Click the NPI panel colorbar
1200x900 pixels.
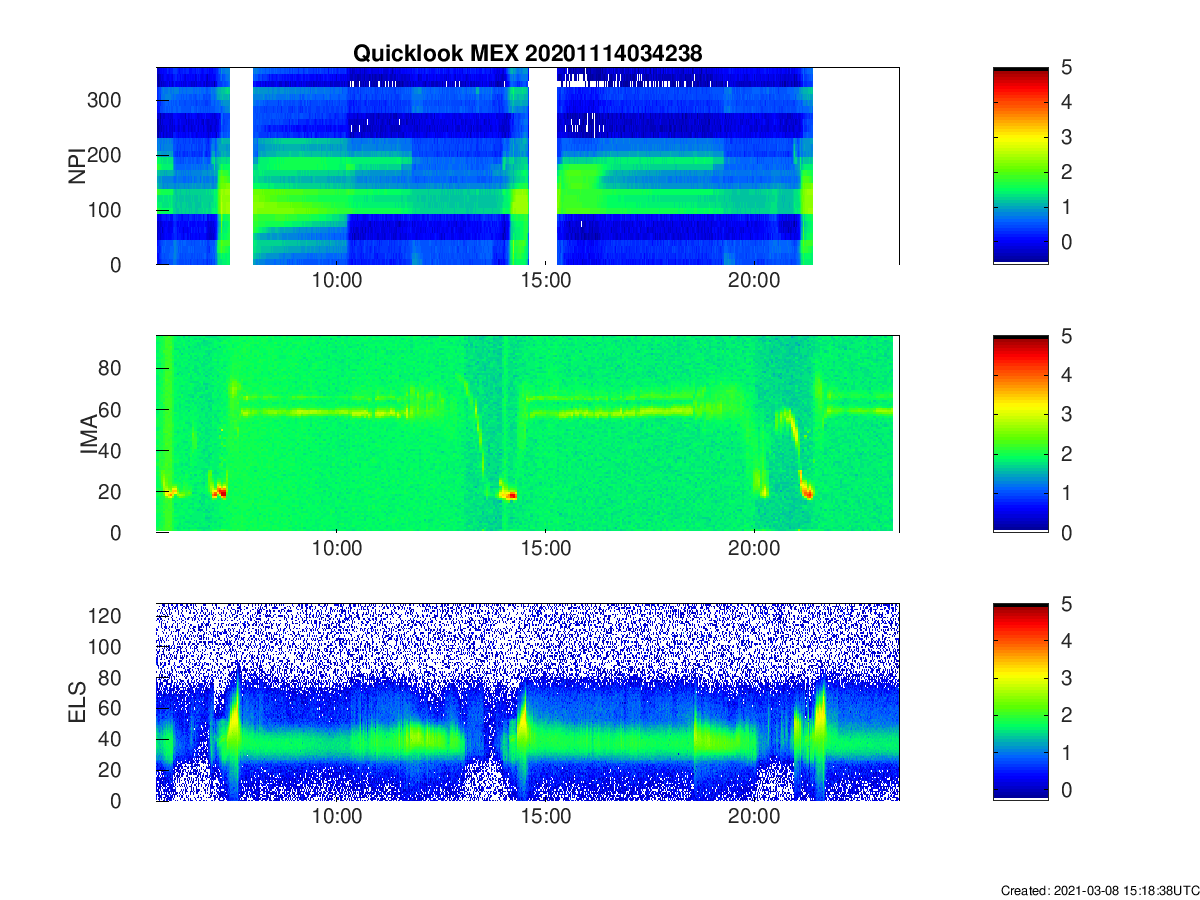click(1020, 166)
